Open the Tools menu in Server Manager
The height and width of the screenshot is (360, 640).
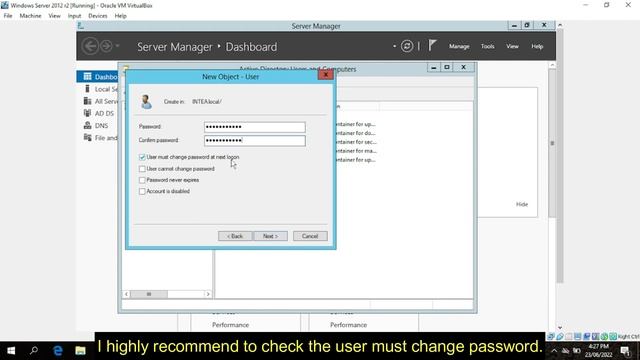click(x=487, y=47)
